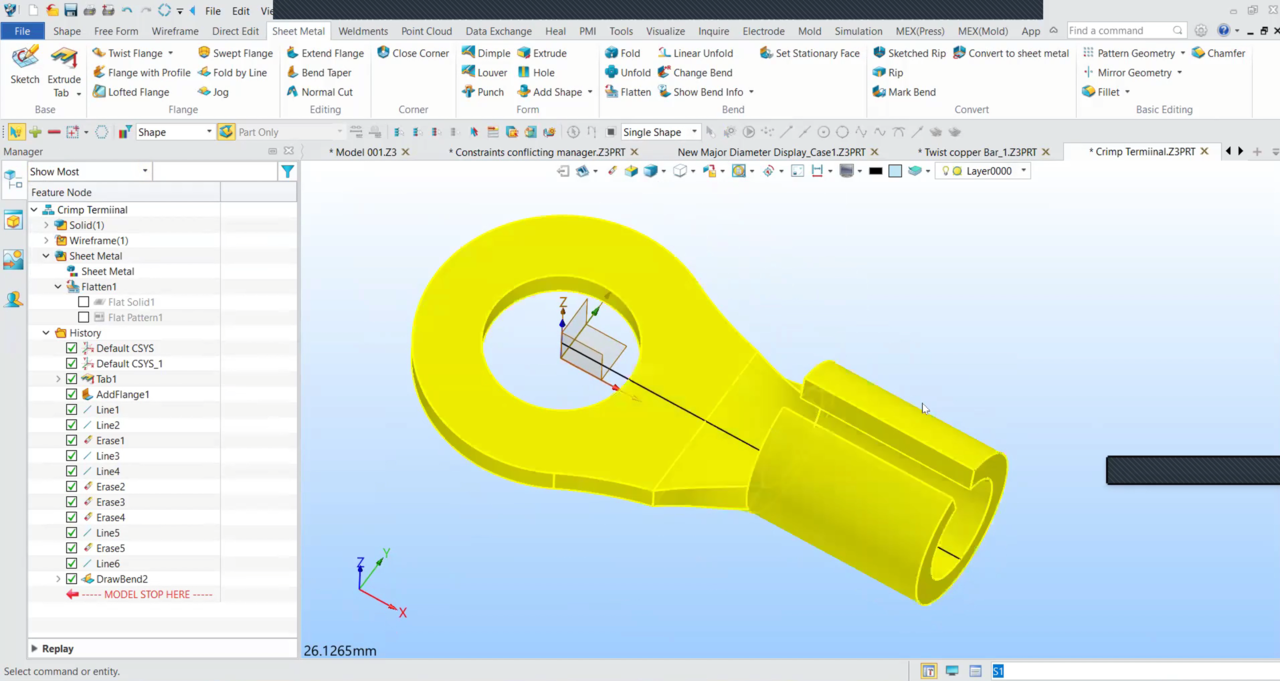Open the Layer0000 layer dropdown
The image size is (1280, 681).
(x=1023, y=171)
